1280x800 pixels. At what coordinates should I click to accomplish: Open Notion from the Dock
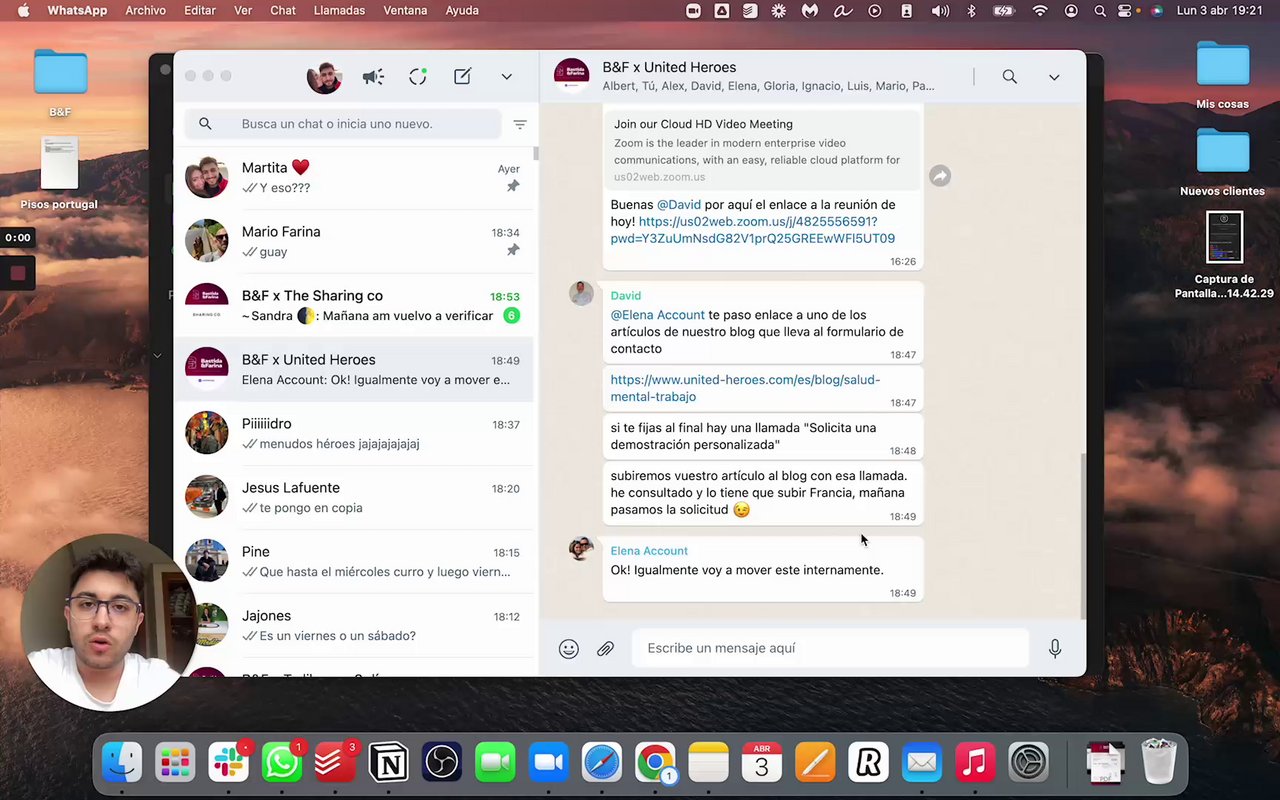click(389, 763)
